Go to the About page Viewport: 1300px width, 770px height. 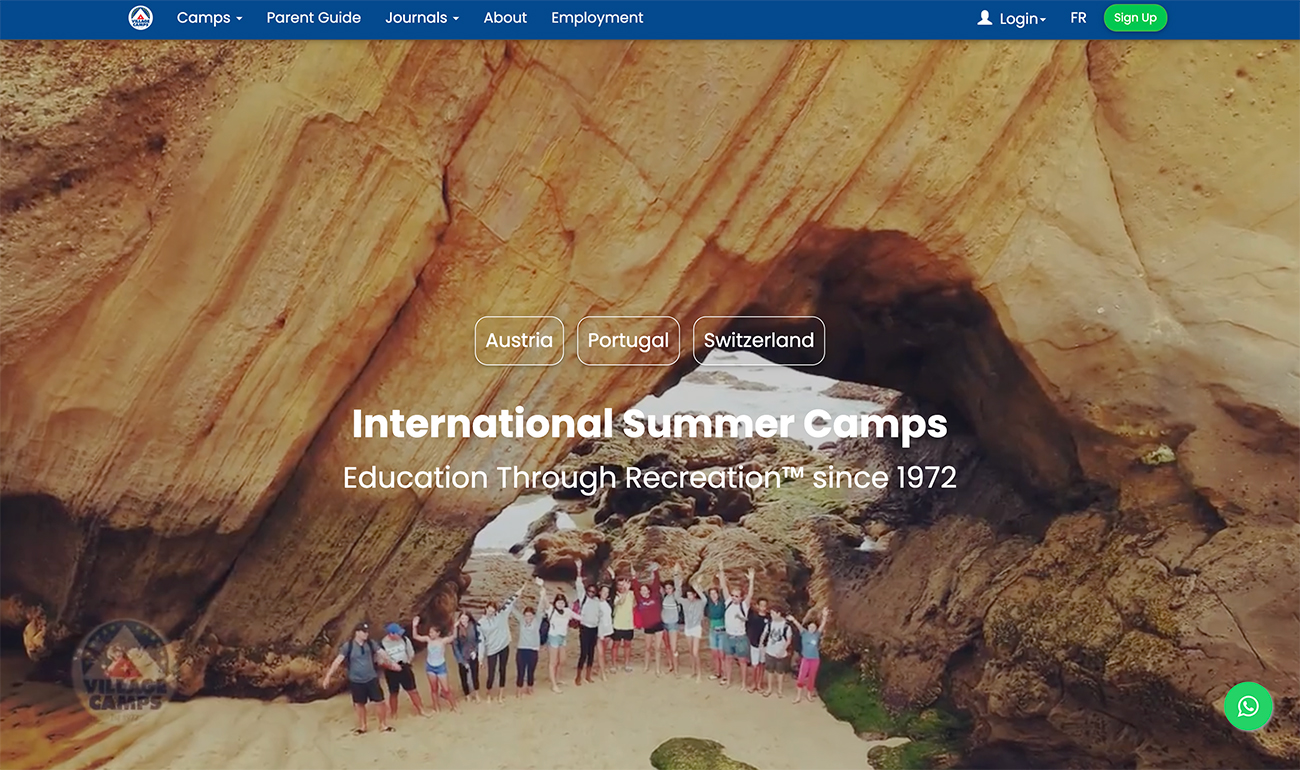pos(505,18)
